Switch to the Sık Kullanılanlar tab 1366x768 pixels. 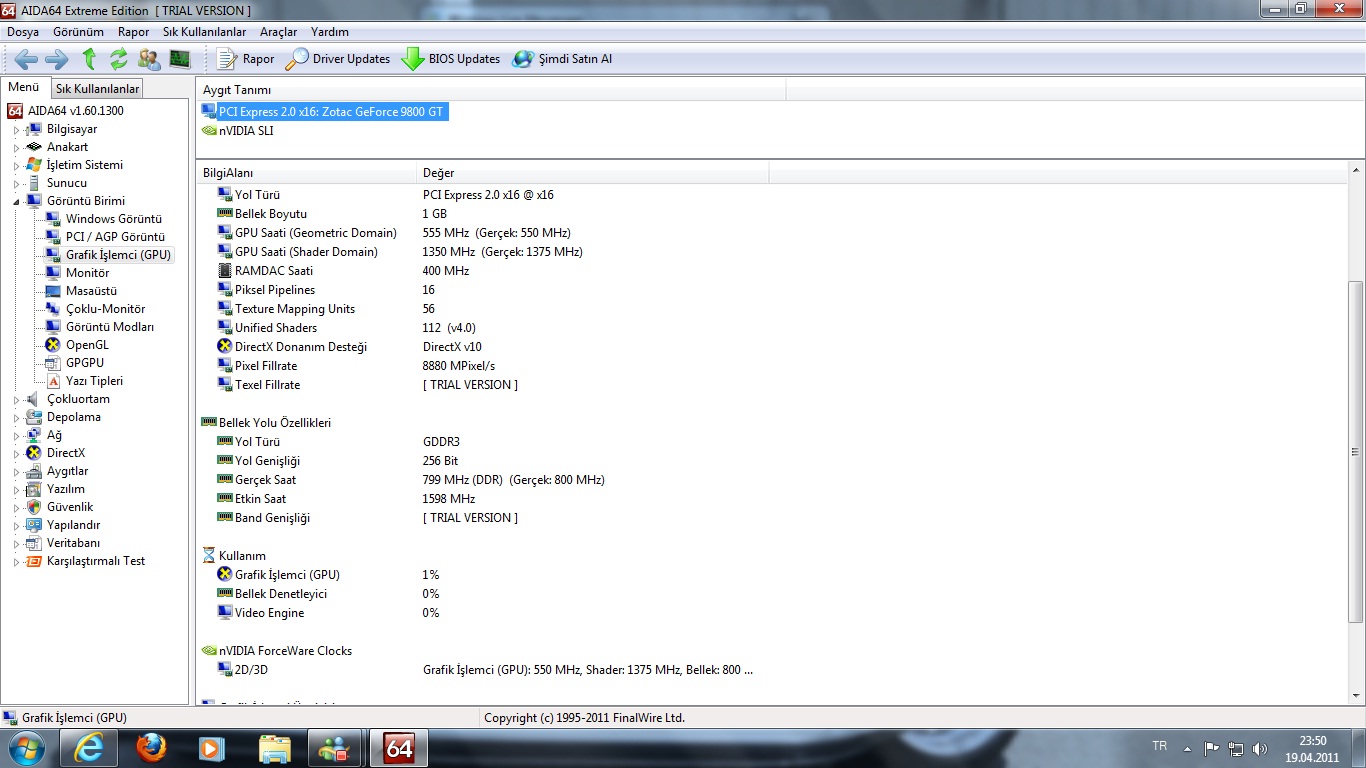(x=97, y=89)
